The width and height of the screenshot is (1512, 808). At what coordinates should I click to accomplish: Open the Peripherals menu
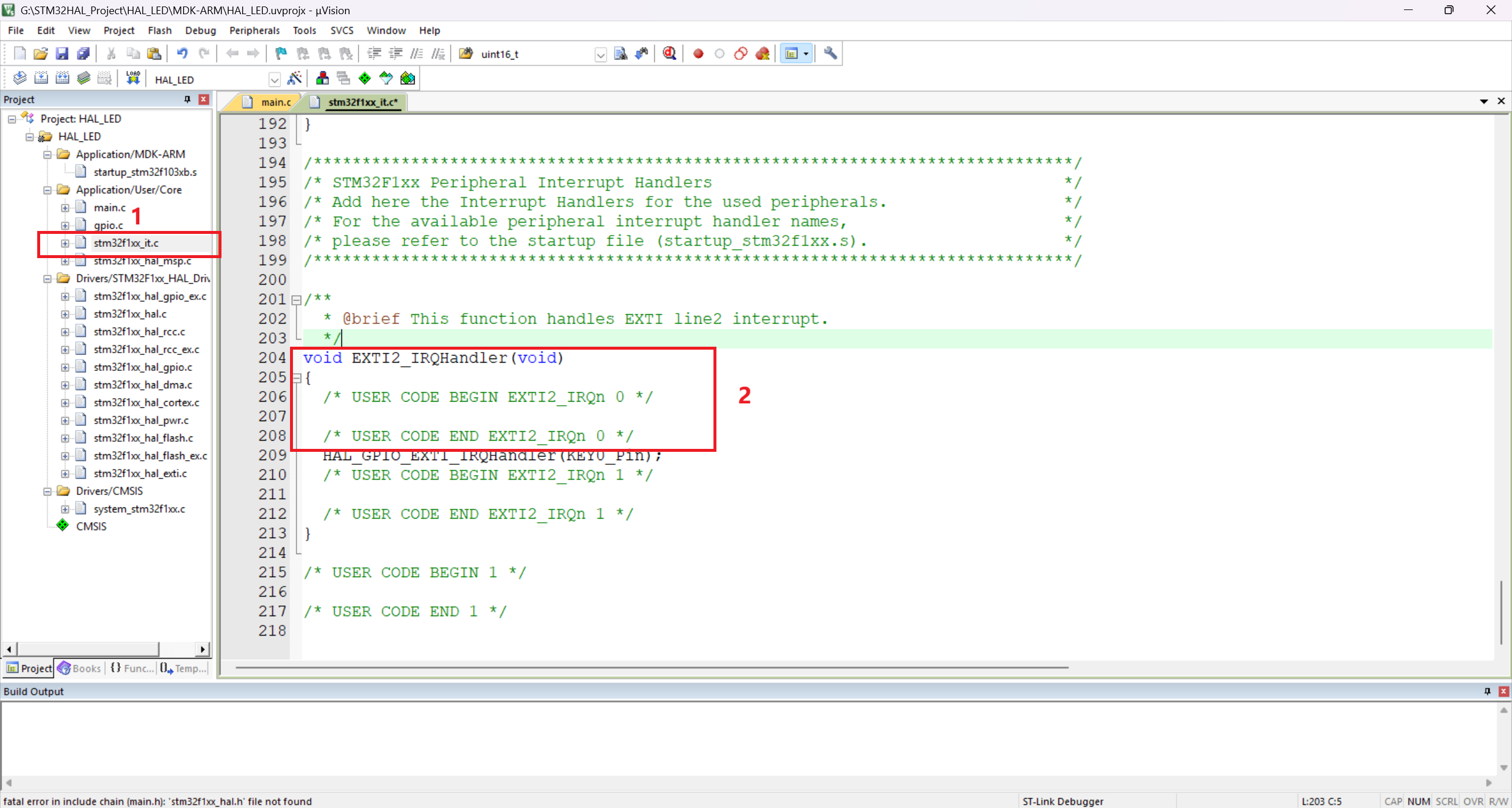[254, 31]
